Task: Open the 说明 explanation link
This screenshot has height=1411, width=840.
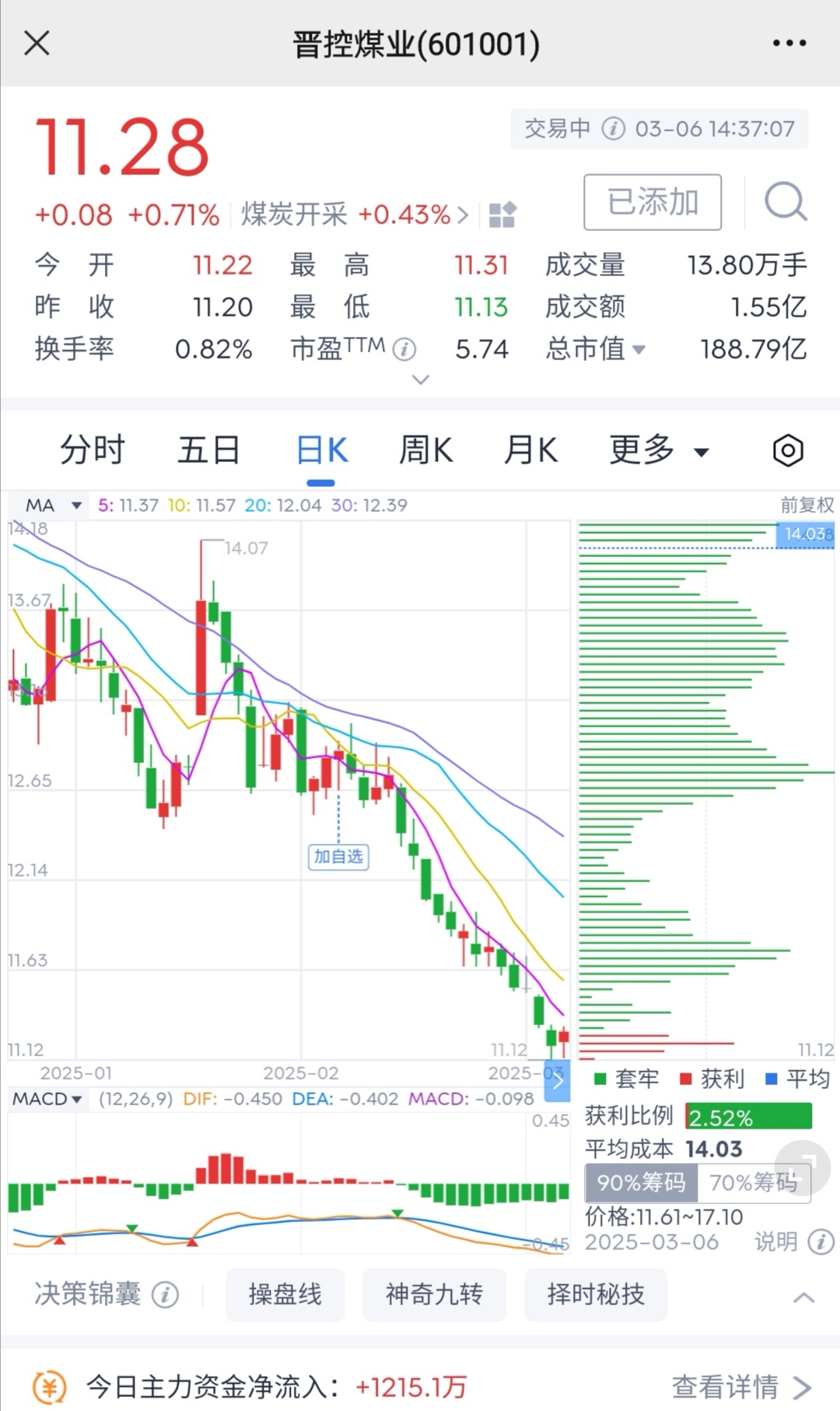Action: [775, 1241]
